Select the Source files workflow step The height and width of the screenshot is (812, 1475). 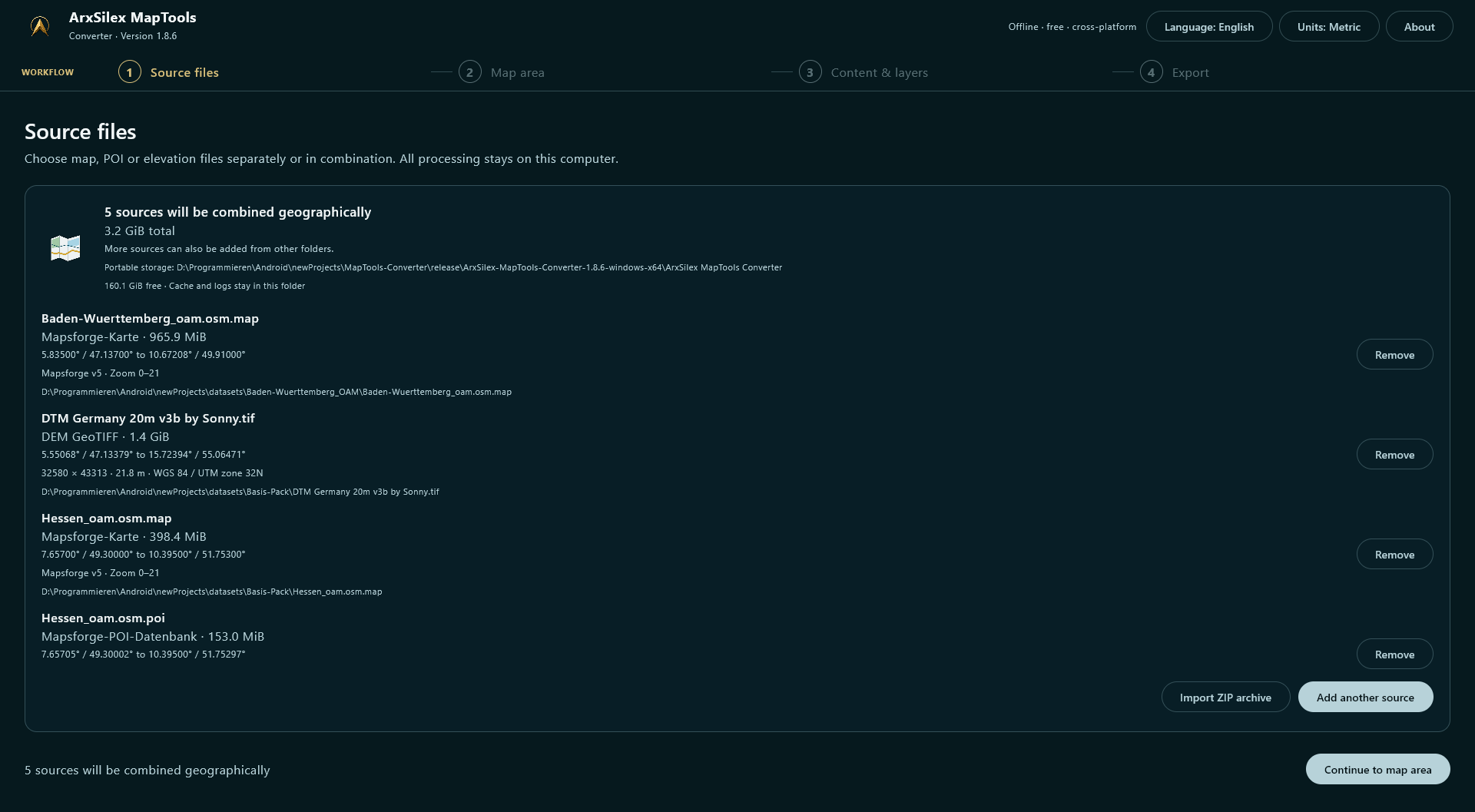click(169, 72)
